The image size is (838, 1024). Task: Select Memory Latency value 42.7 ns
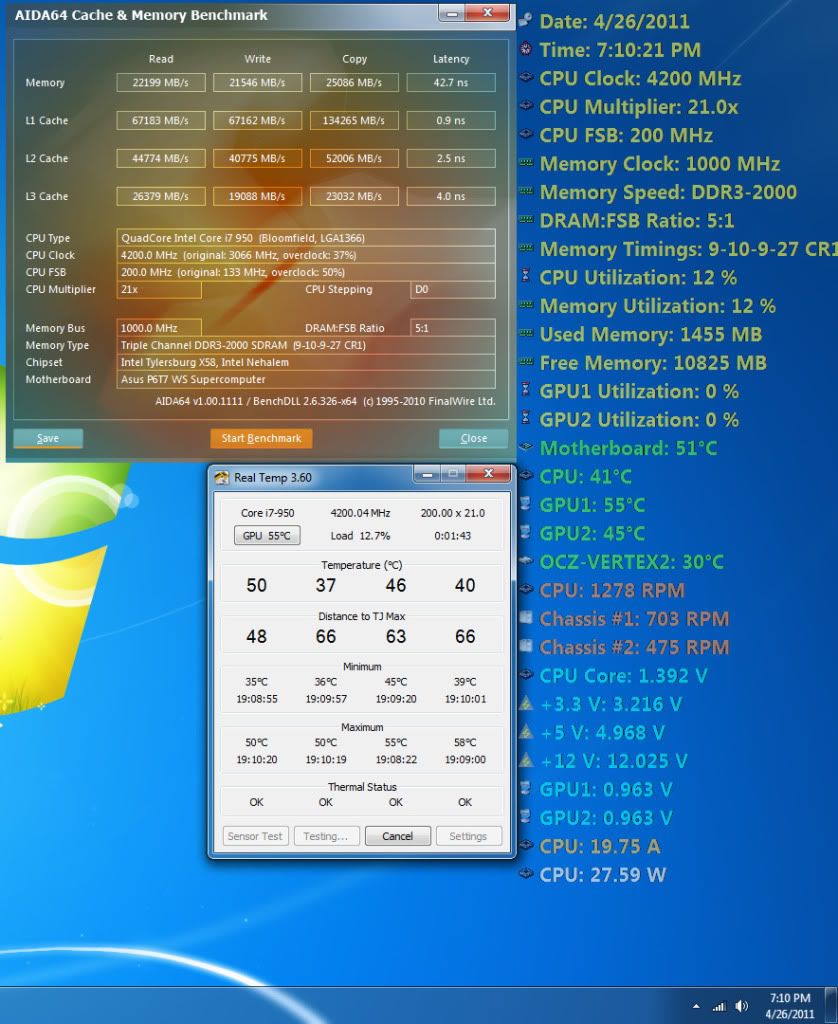point(451,83)
